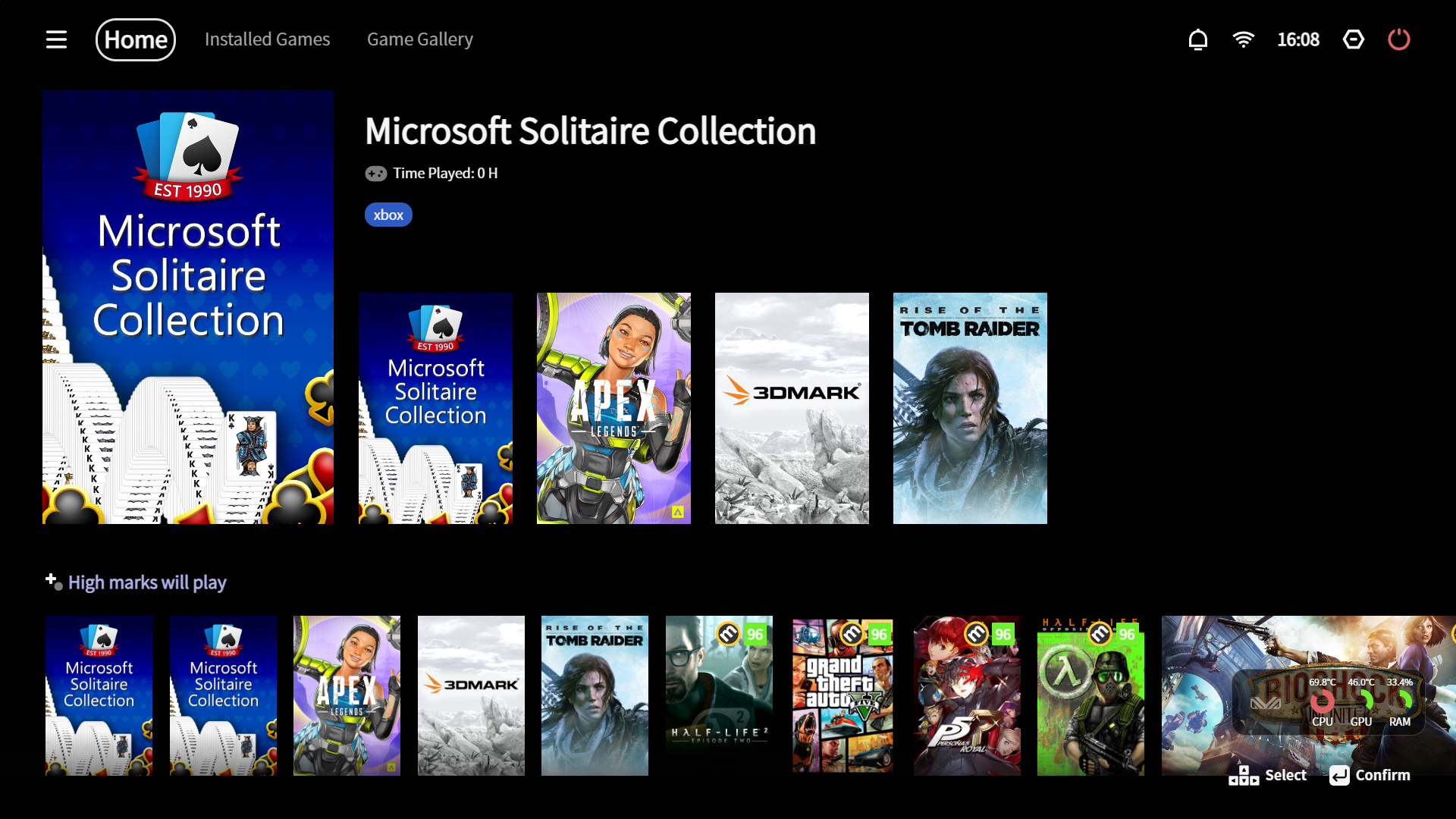Viewport: 1456px width, 819px height.
Task: Click Metacritic badge on Half-Life 2 tile
Action: coord(728,633)
